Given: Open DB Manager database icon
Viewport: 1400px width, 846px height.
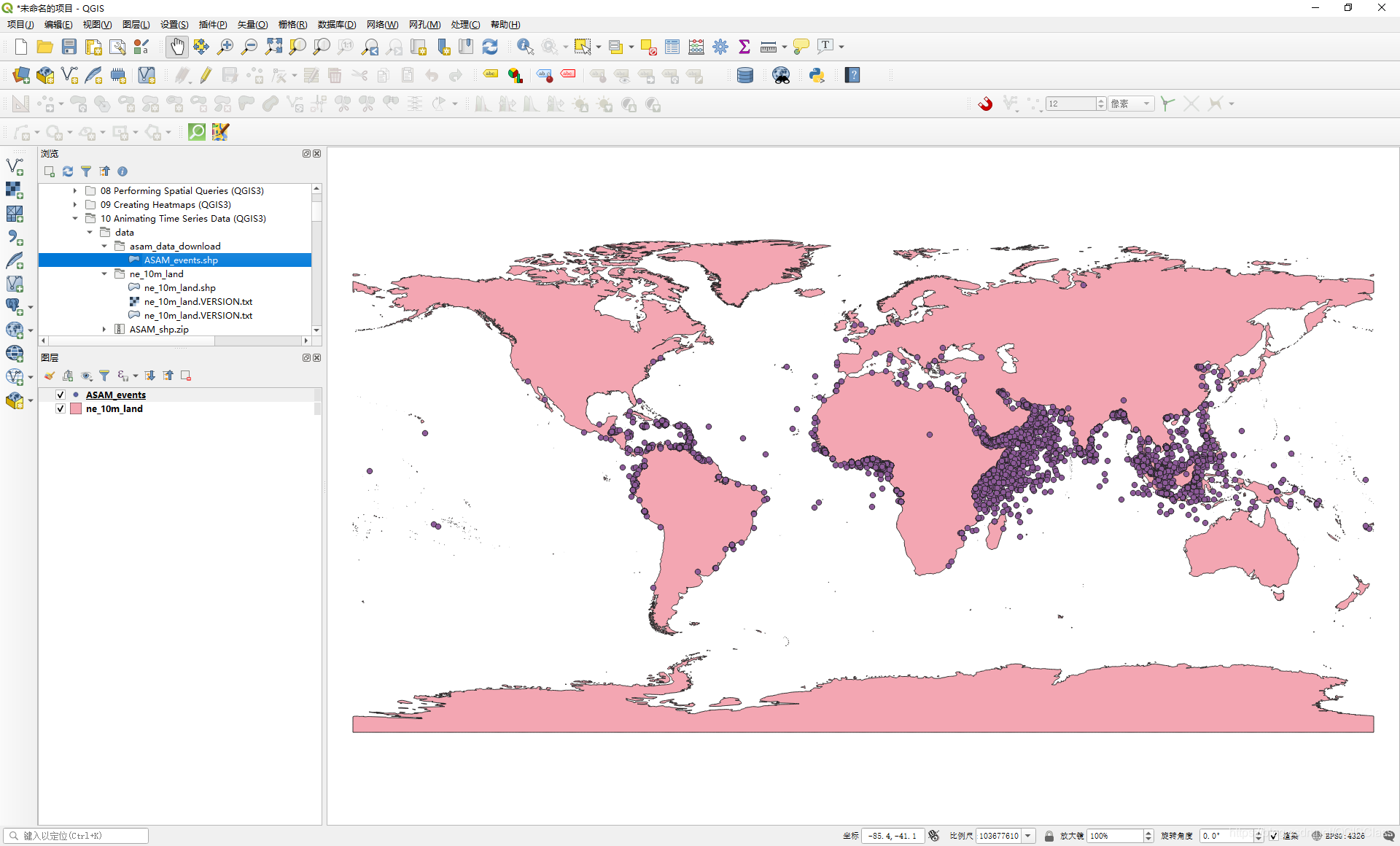Looking at the screenshot, I should (x=745, y=75).
